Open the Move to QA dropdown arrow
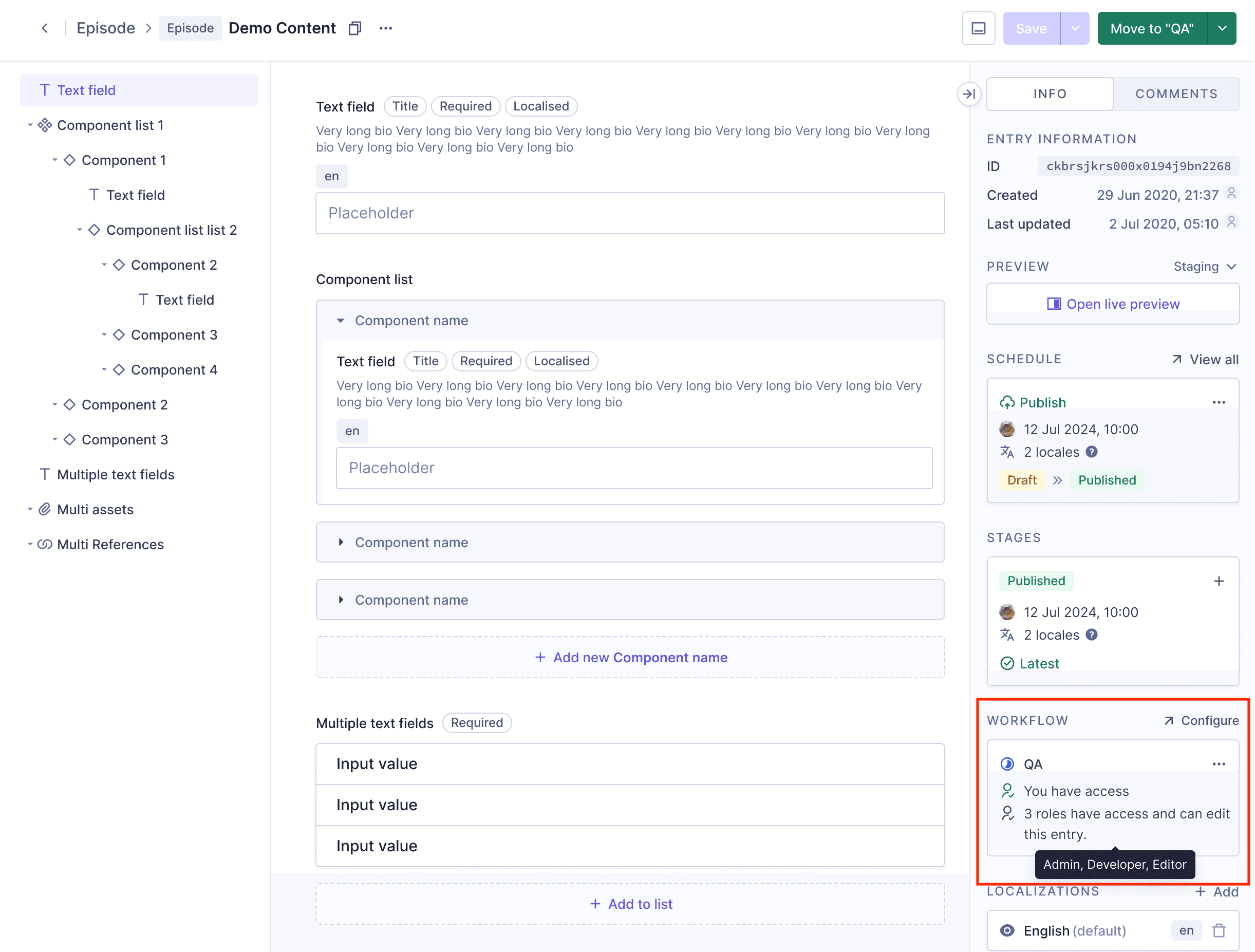The width and height of the screenshot is (1255, 952). [x=1222, y=28]
